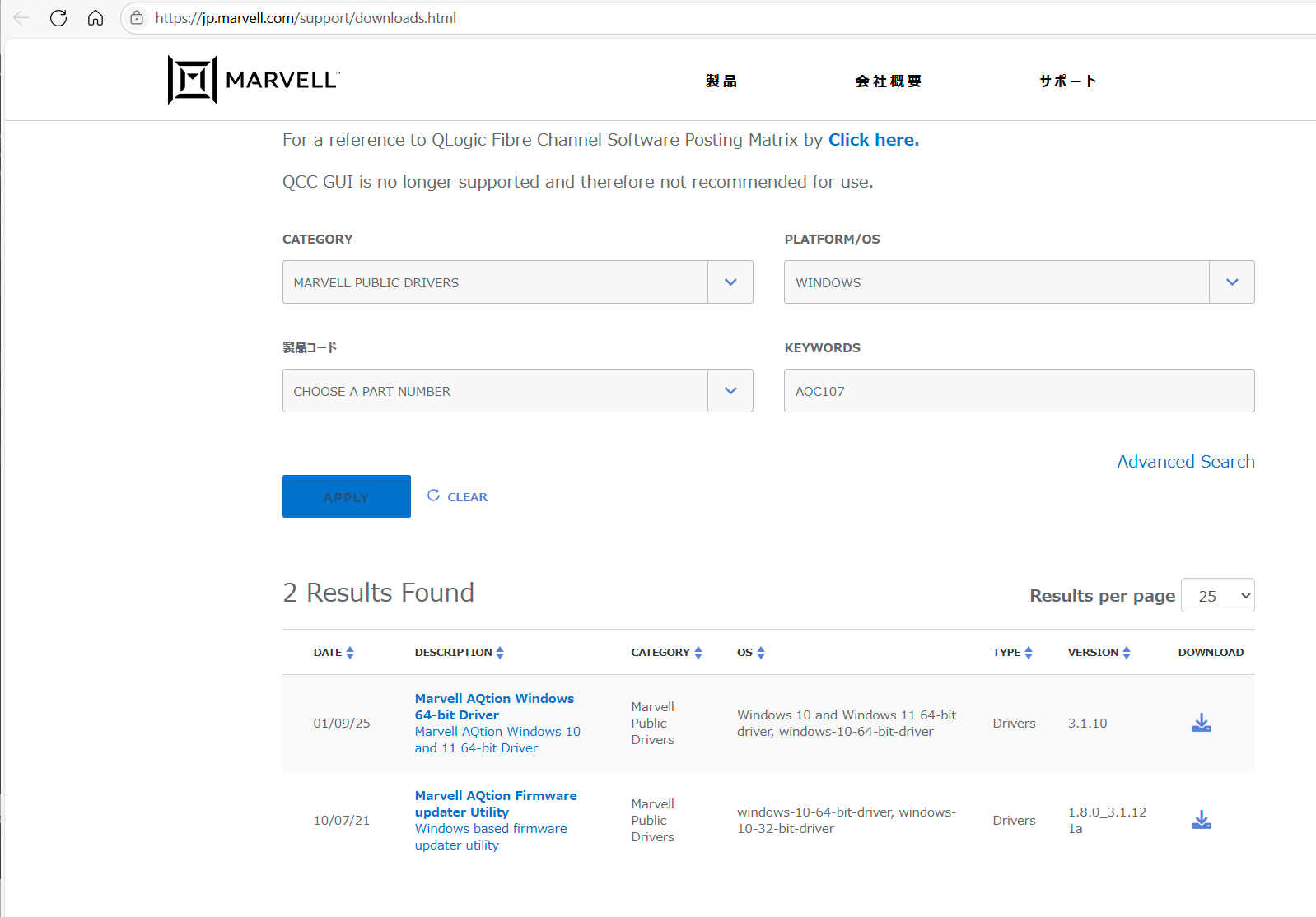This screenshot has height=917, width=1316.
Task: Click the Marvell logo
Action: (254, 80)
